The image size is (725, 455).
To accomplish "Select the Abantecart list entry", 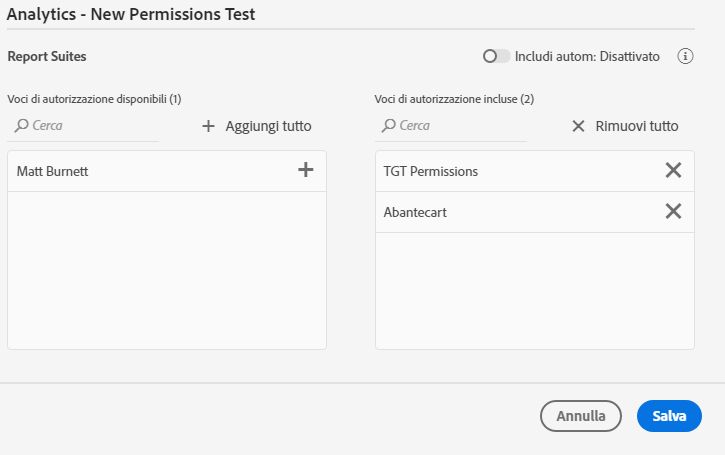I will click(x=415, y=212).
